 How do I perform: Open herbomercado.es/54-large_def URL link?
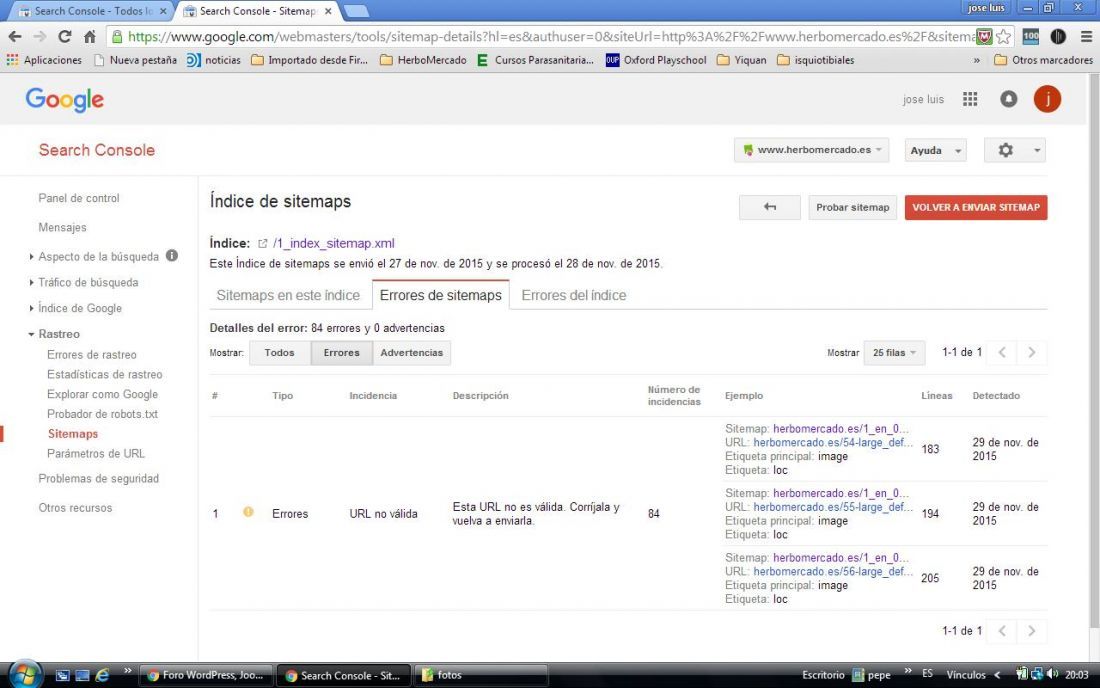(833, 443)
